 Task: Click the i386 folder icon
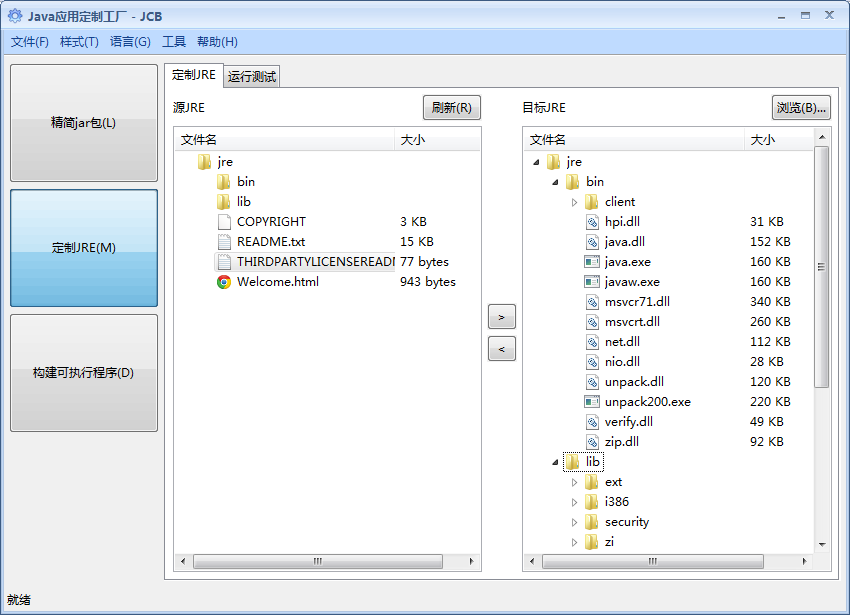pos(591,502)
